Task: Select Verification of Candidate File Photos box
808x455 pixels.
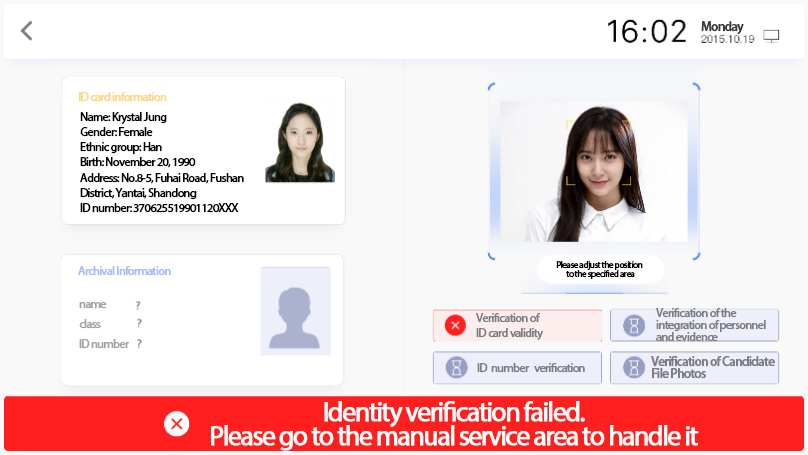Action: pyautogui.click(x=694, y=367)
